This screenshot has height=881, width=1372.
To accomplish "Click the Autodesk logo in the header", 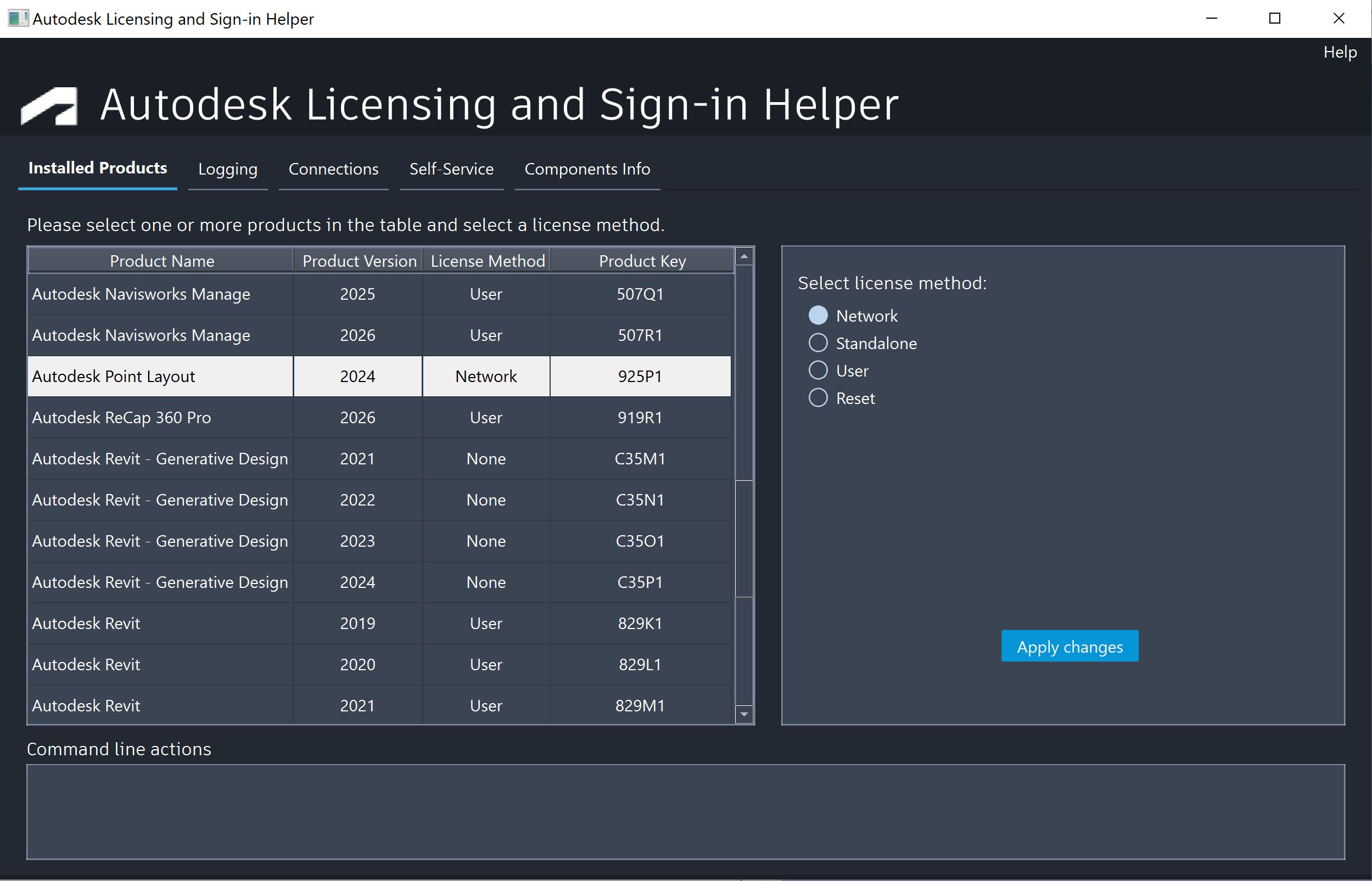I will [x=50, y=106].
